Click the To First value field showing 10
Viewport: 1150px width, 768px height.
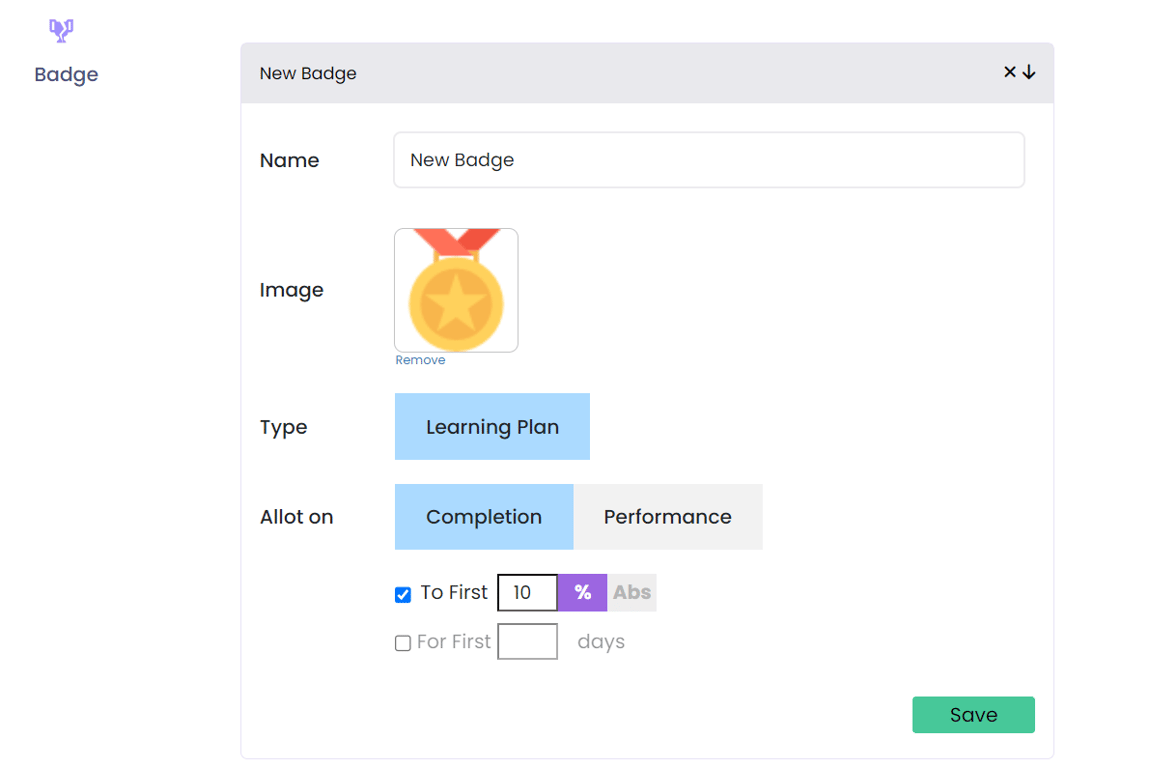[527, 593]
